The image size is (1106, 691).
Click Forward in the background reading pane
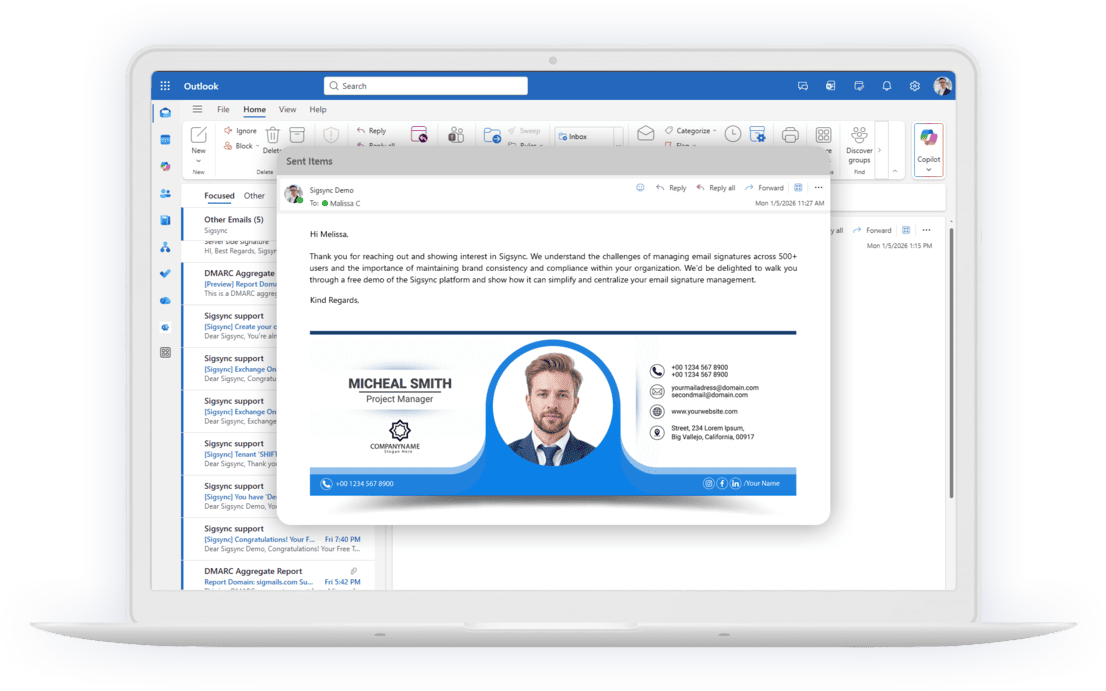tap(873, 231)
